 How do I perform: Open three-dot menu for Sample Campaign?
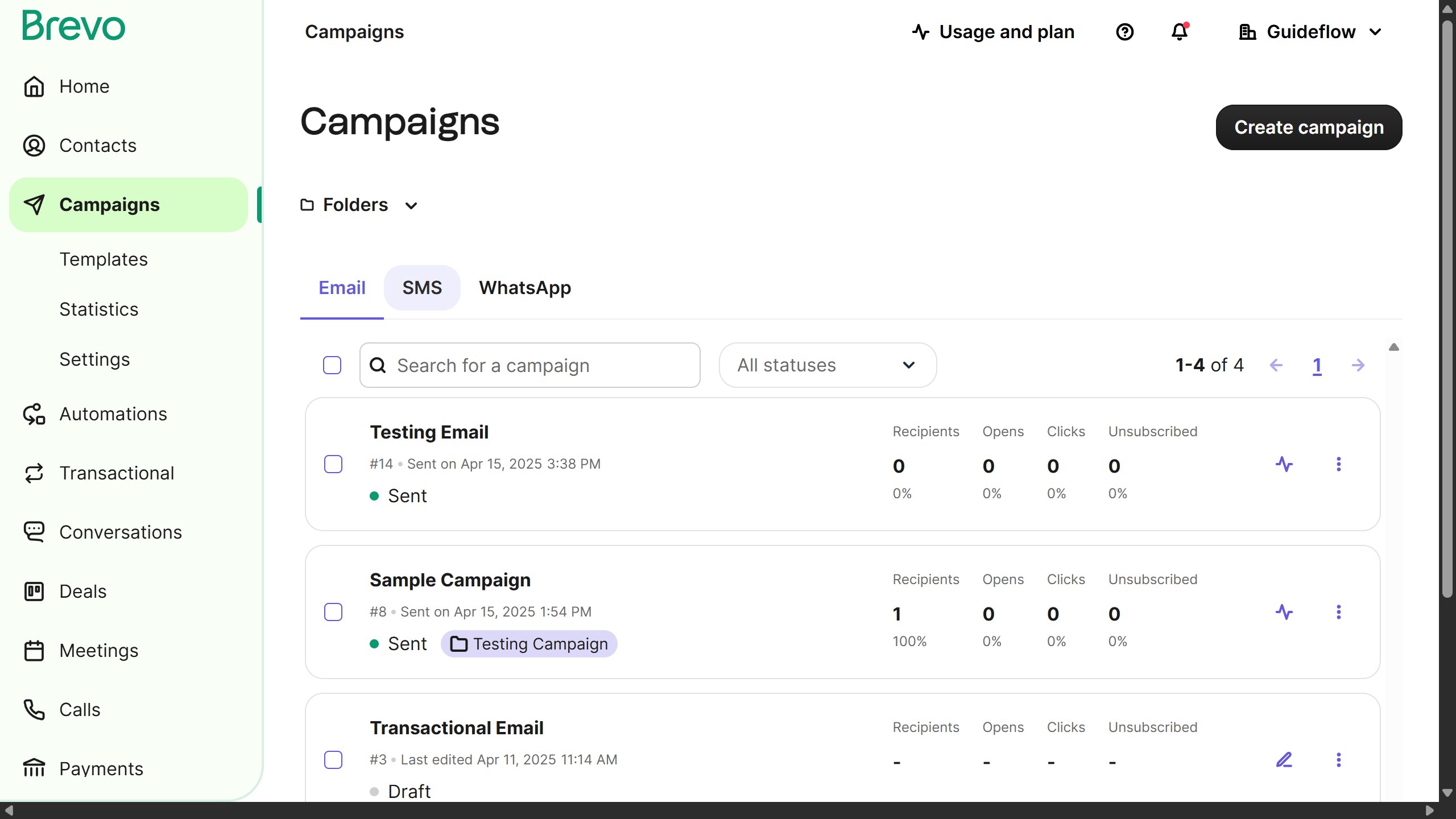(x=1338, y=612)
